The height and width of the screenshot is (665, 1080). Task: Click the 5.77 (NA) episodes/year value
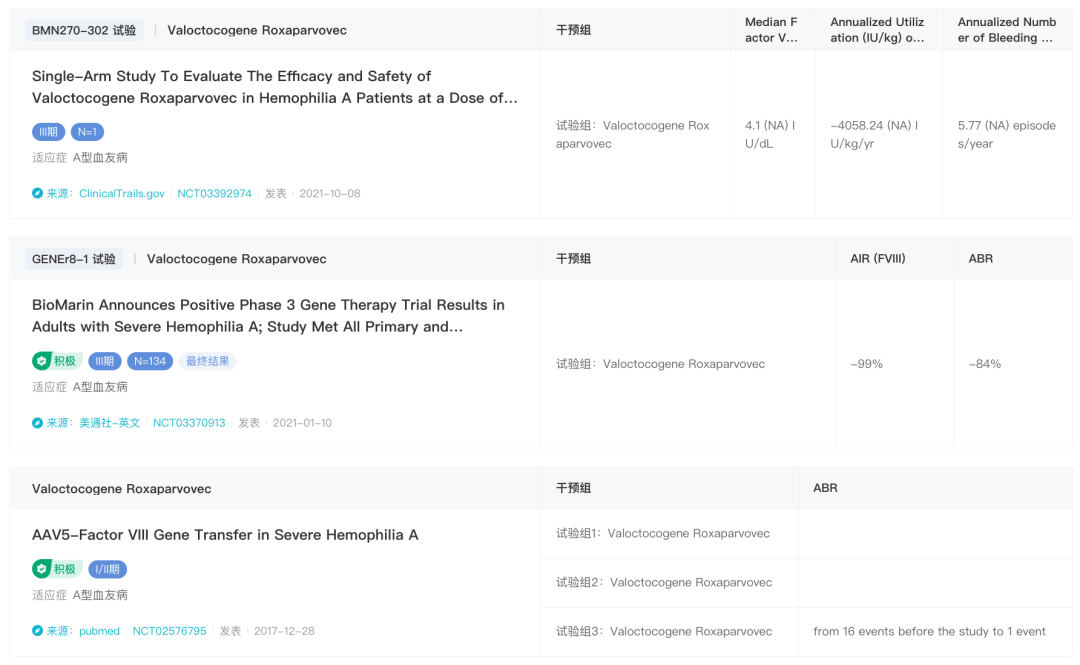[1006, 134]
